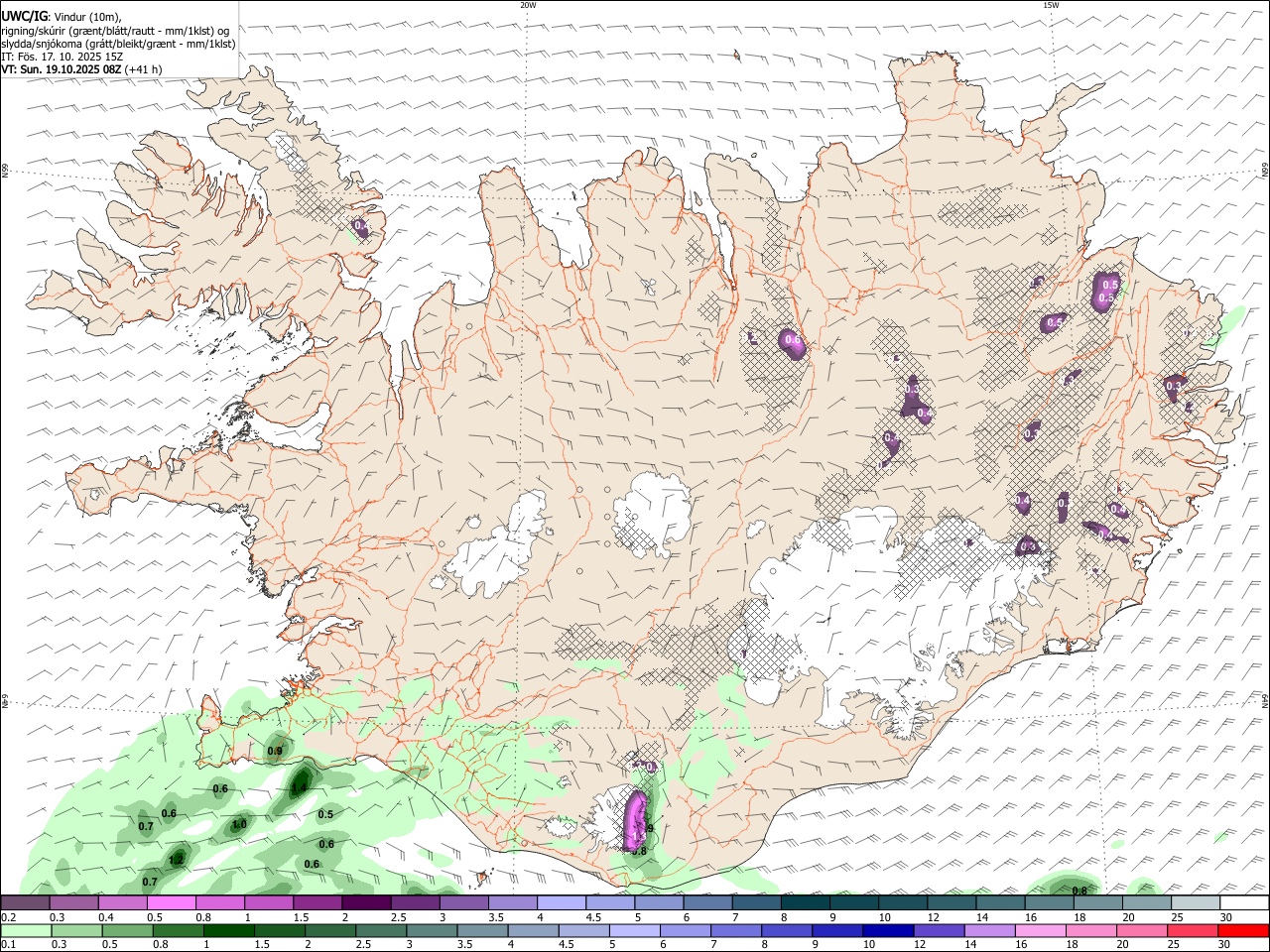This screenshot has height=952, width=1270.
Task: Click the initial time line "IT: Fös. 17. 10. 2025 15Z"
Action: click(x=63, y=57)
